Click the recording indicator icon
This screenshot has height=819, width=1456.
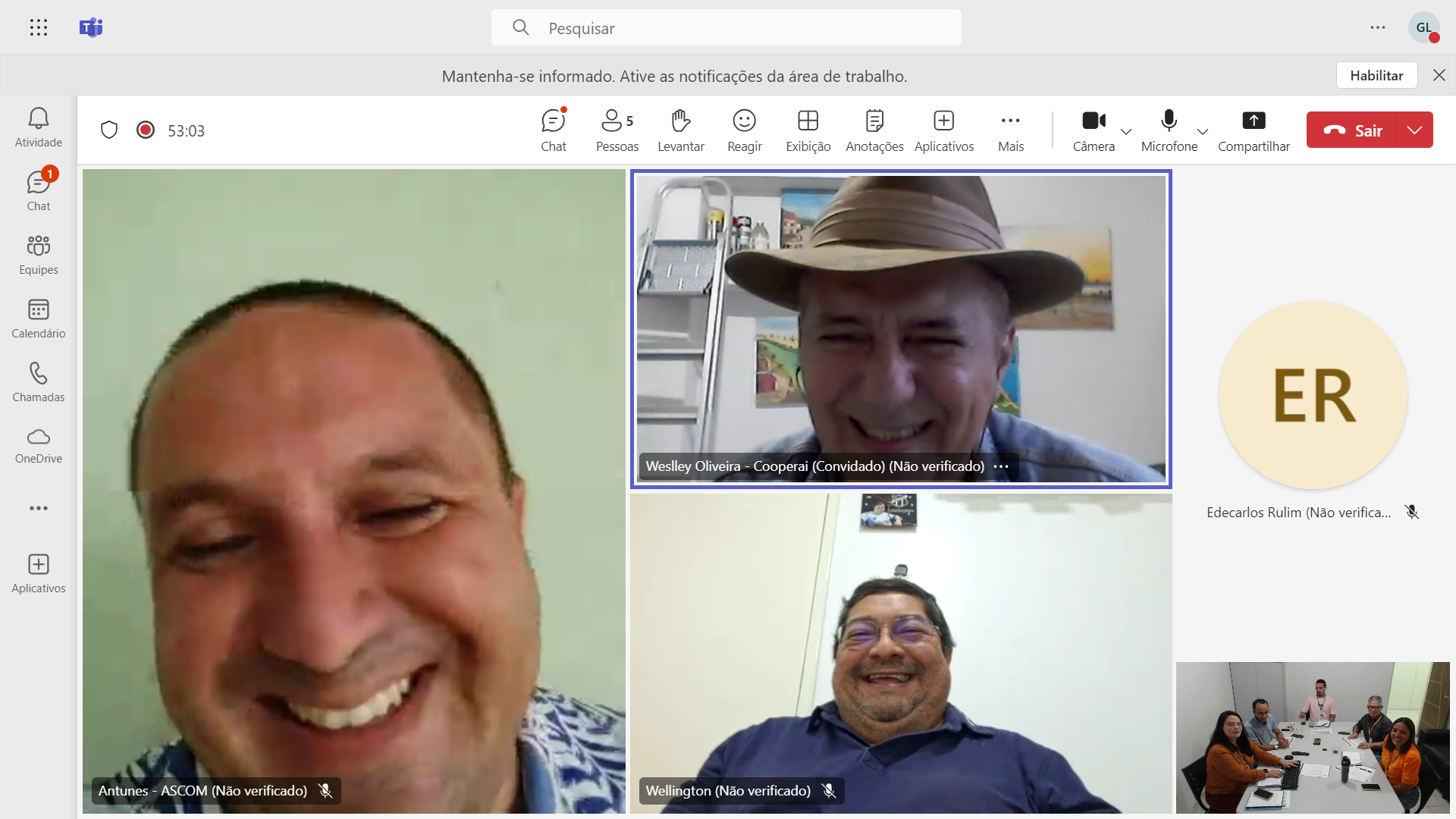click(x=146, y=130)
